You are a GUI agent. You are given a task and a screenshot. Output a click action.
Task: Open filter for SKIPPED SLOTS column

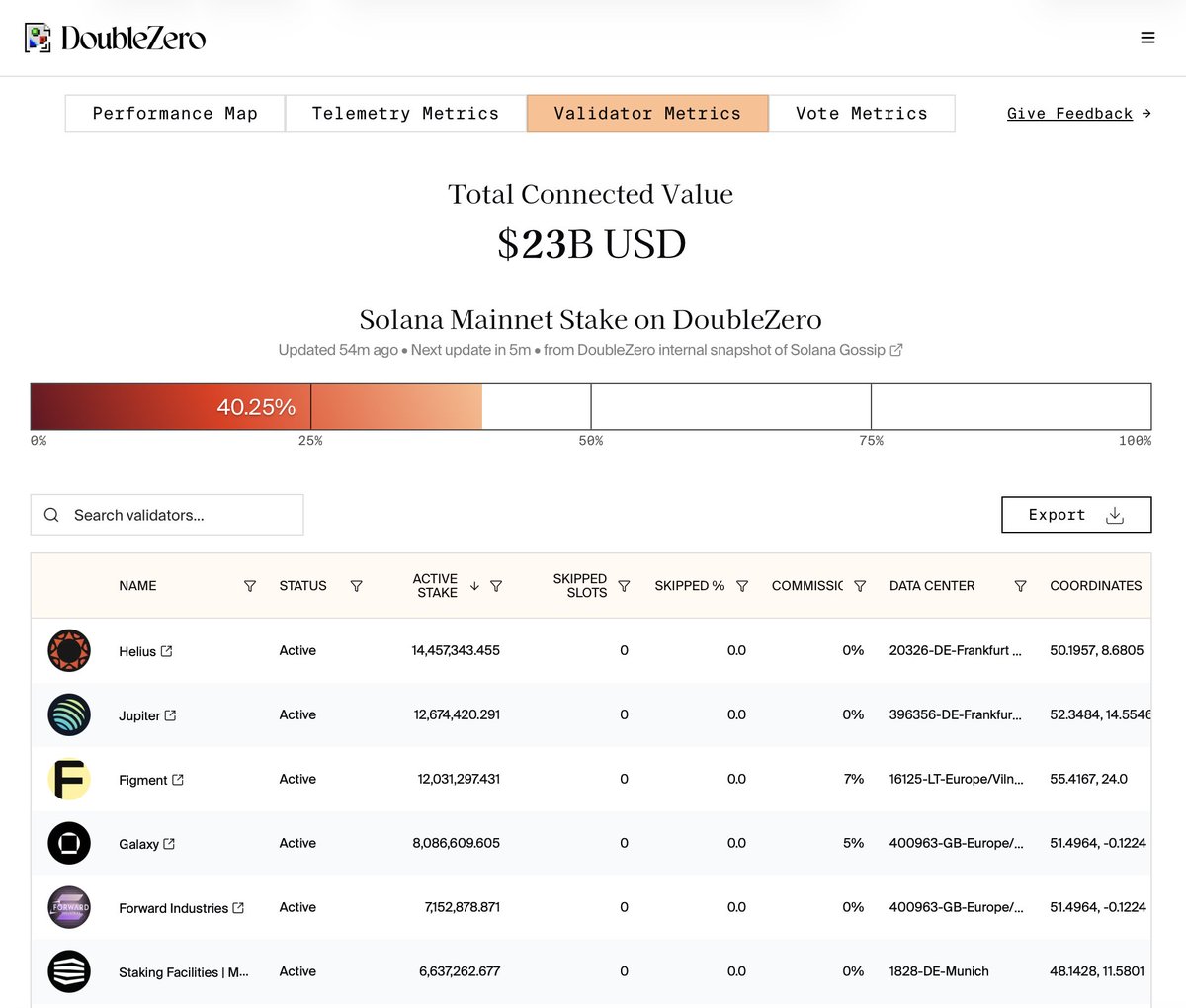[624, 586]
